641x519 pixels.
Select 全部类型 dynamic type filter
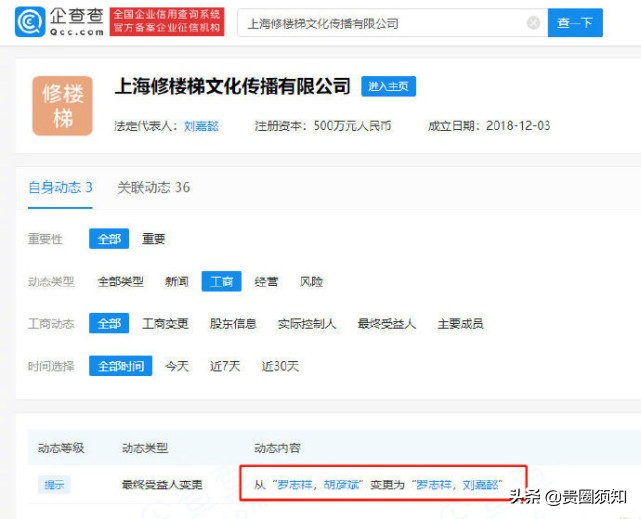[x=121, y=282]
